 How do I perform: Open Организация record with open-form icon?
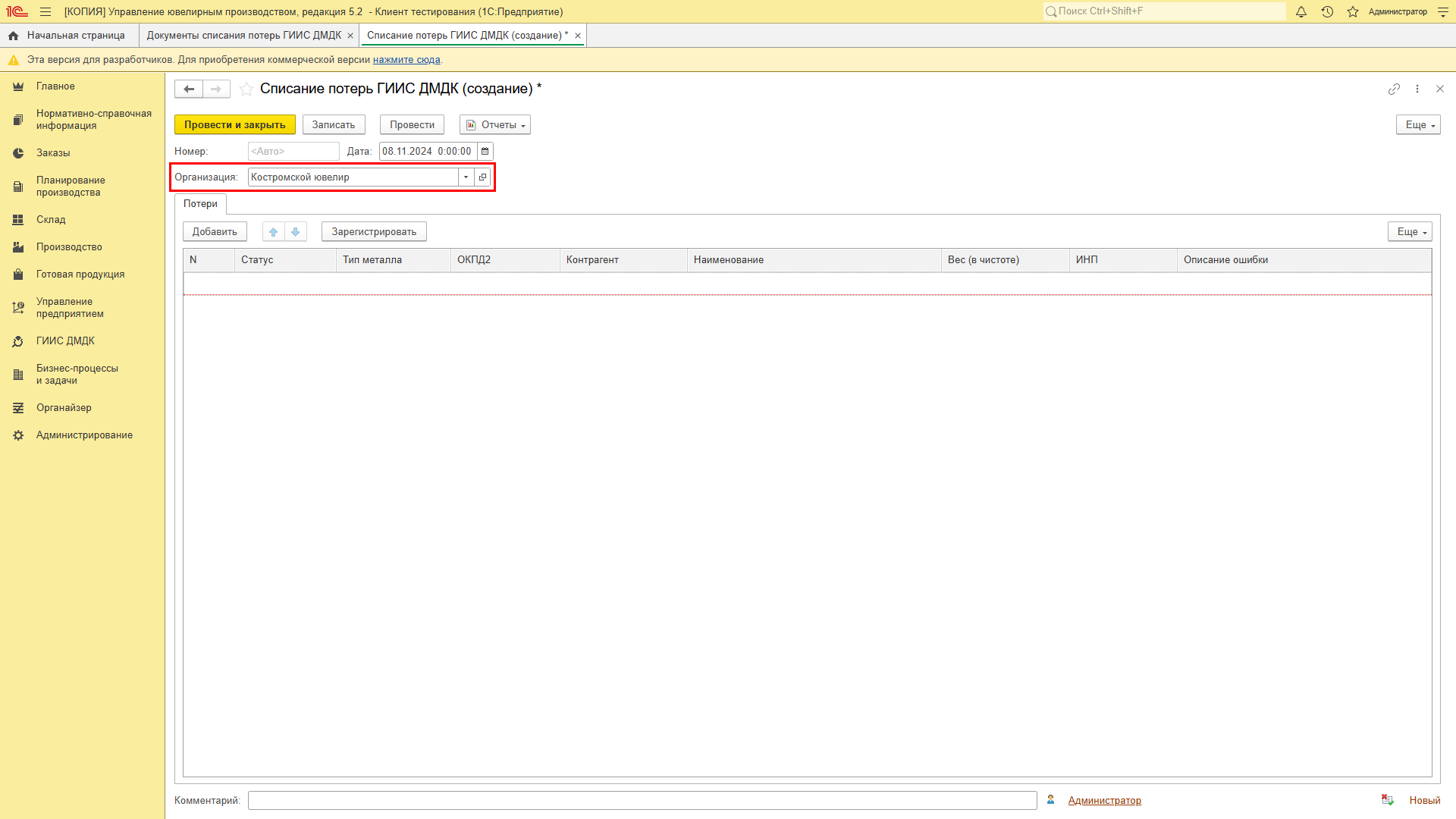click(482, 177)
